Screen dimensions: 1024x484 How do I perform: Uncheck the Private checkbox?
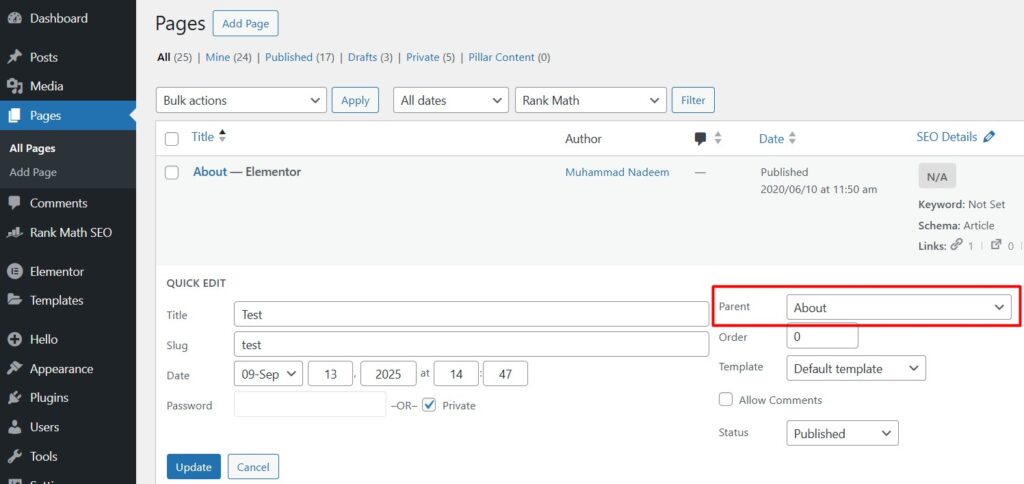pos(429,405)
